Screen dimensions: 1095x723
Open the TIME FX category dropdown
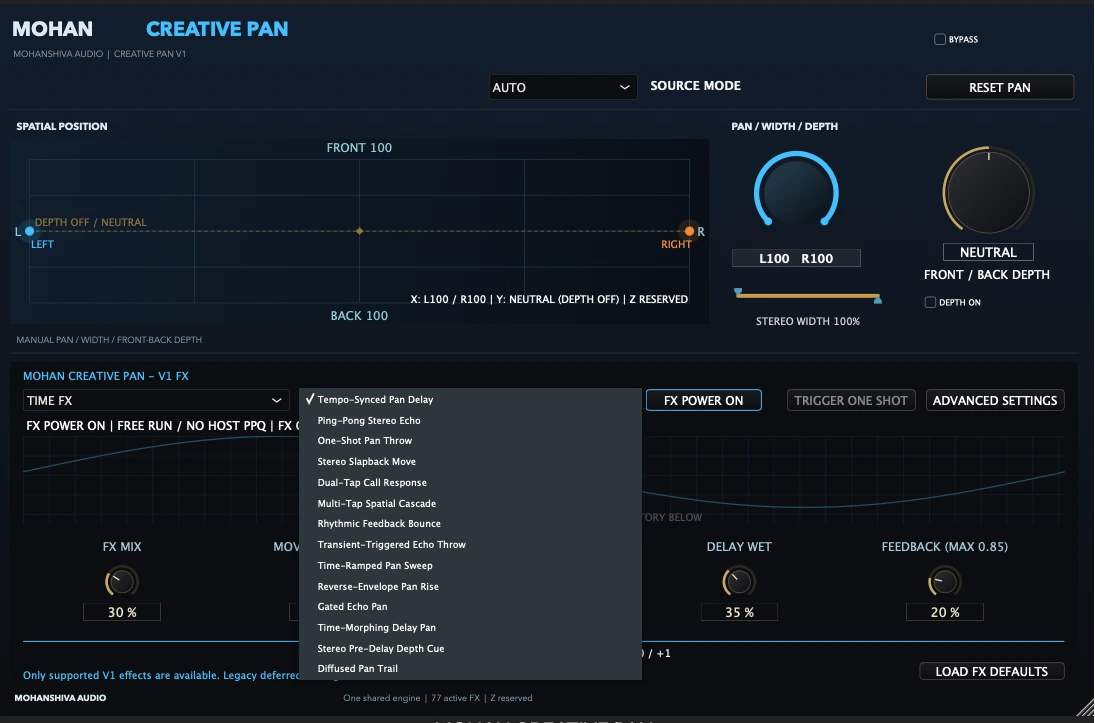coord(156,400)
